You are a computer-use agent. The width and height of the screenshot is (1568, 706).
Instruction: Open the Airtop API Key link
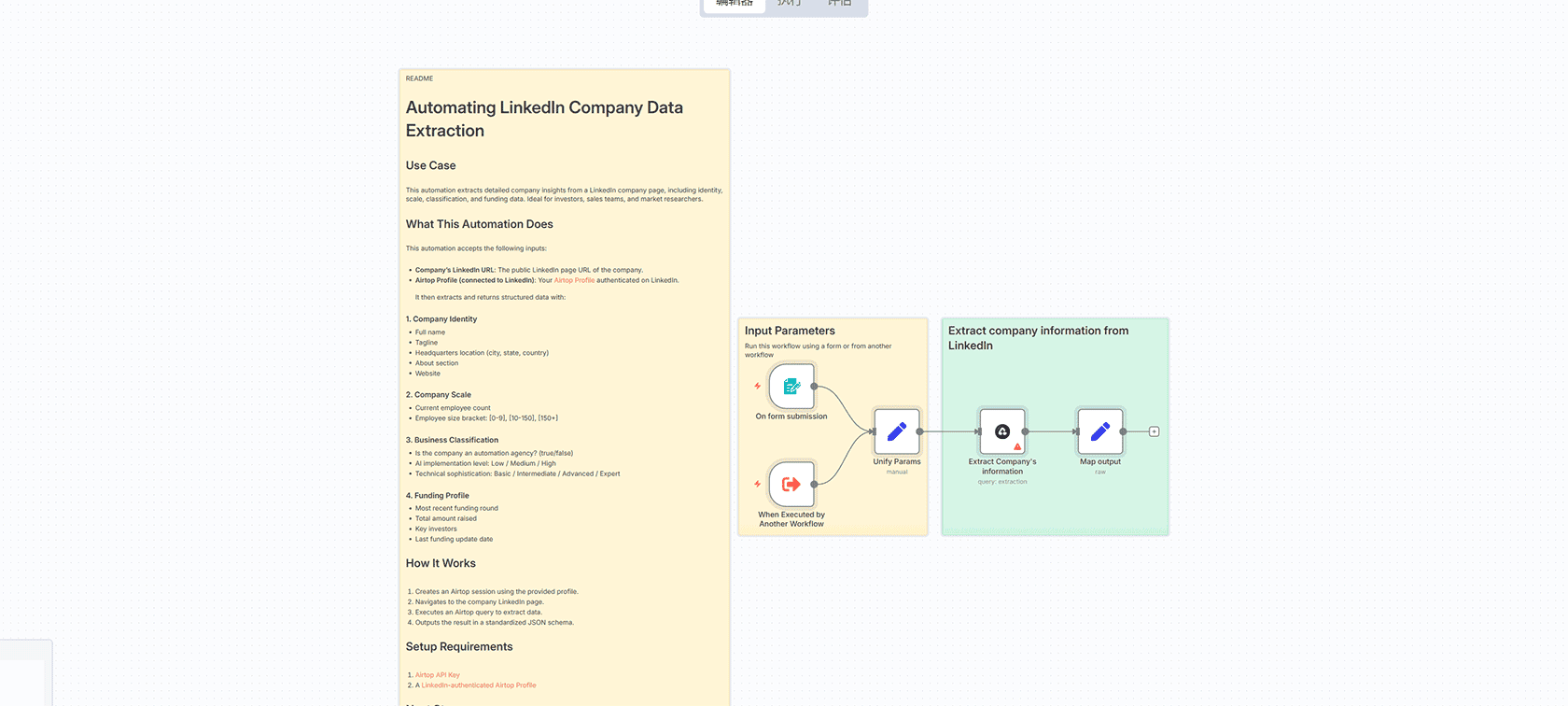437,675
